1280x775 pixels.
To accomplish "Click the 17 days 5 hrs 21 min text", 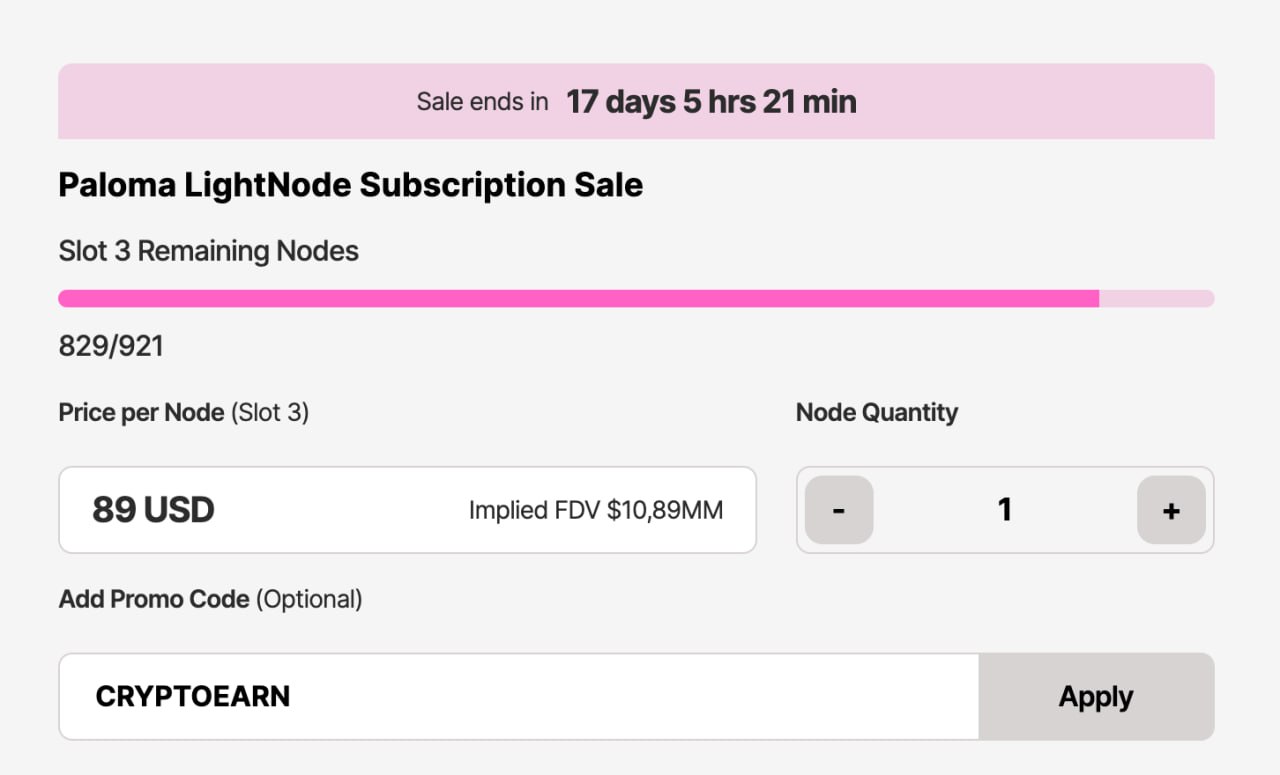I will tap(711, 101).
